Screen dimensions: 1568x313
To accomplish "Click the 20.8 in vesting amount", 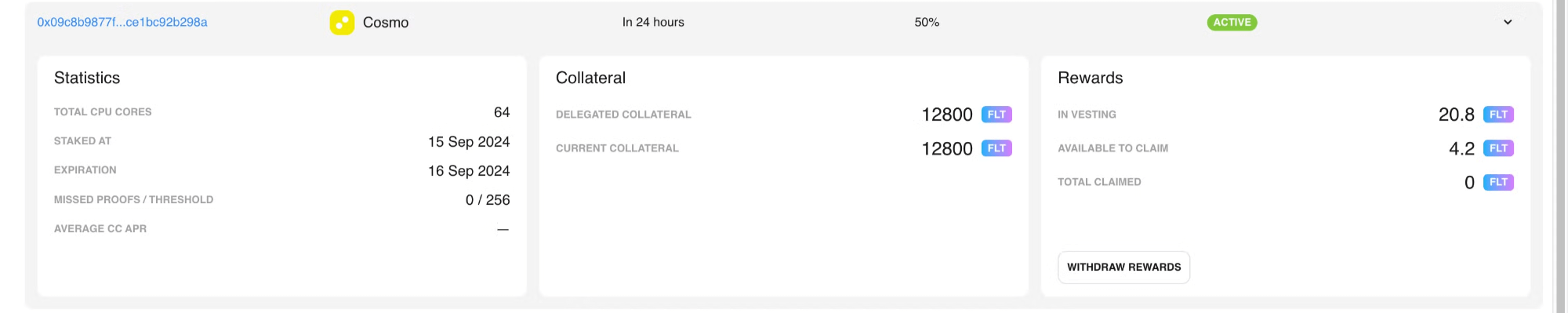I will (x=1456, y=115).
